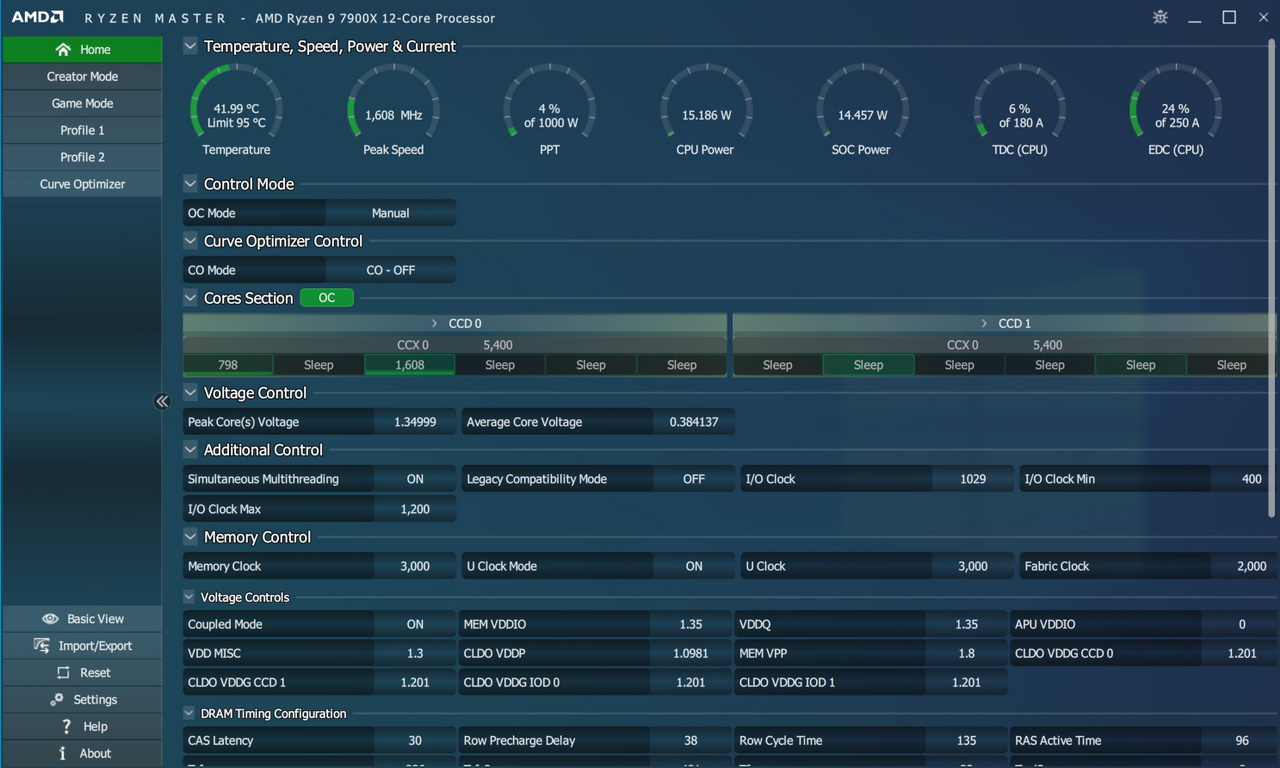Image resolution: width=1280 pixels, height=768 pixels.
Task: Switch to Profile 2
Action: tap(82, 157)
